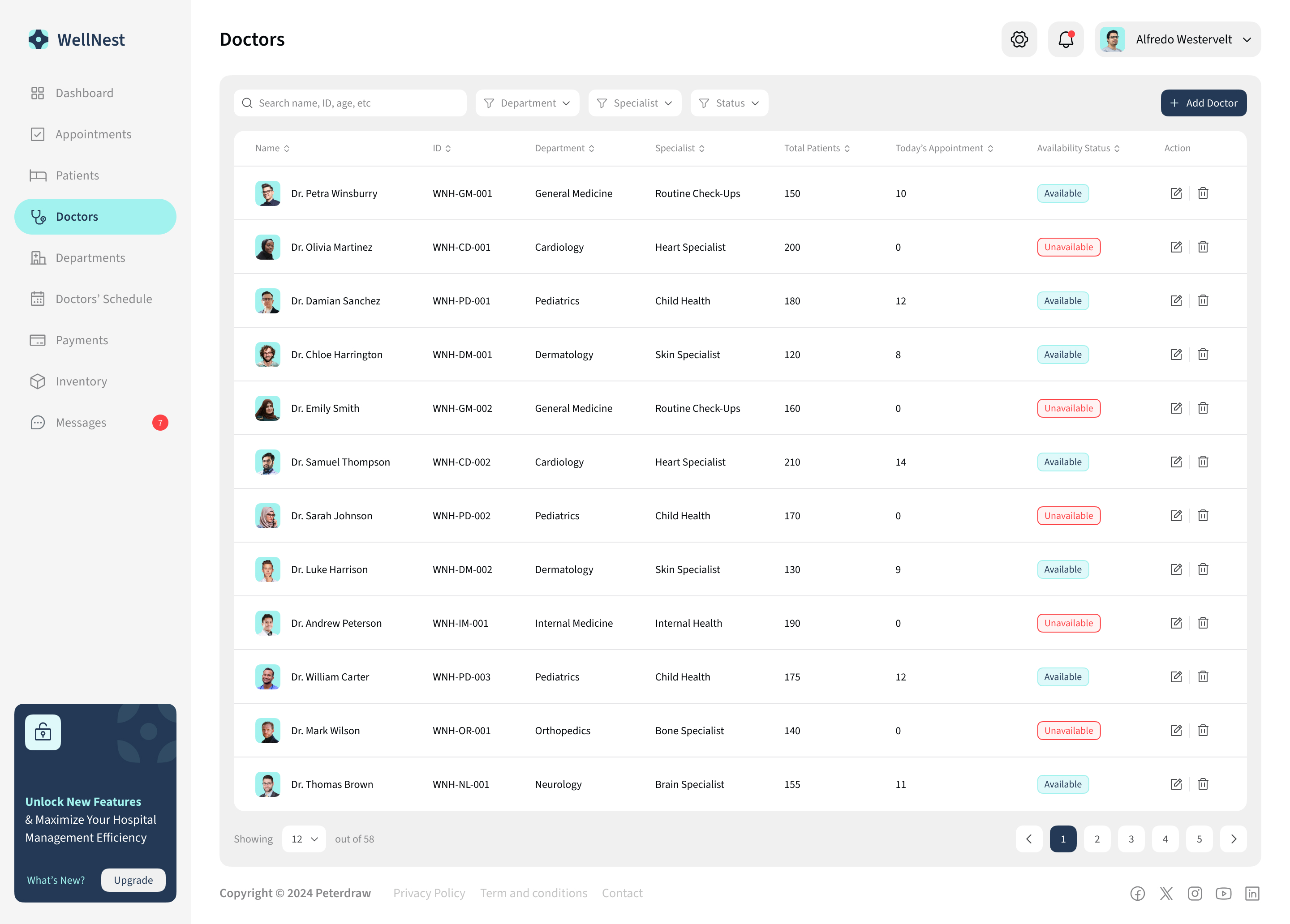Screen dimensions: 1290x924
Task: Open the Departments page
Action: [90, 257]
